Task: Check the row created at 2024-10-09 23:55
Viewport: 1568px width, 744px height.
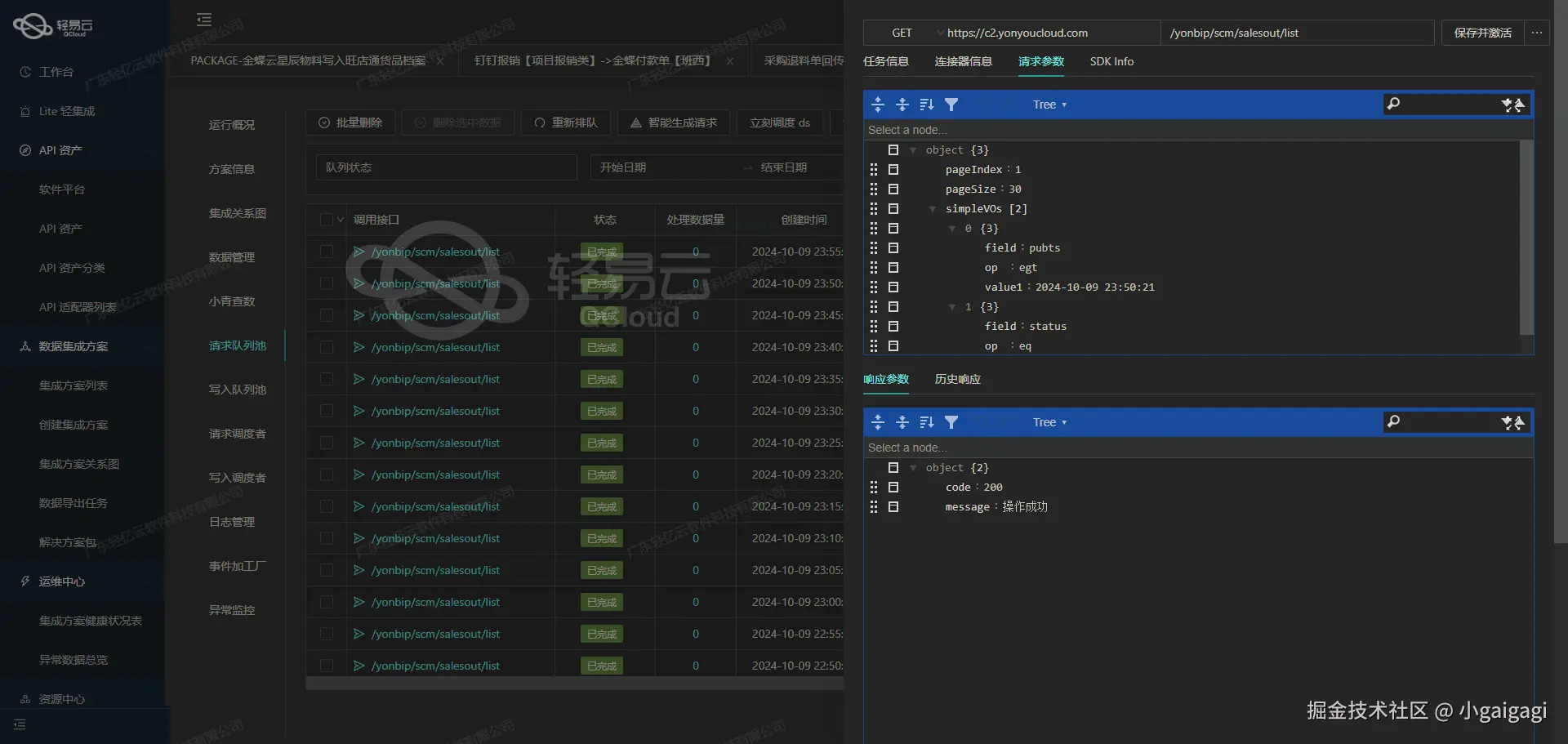Action: coord(327,252)
